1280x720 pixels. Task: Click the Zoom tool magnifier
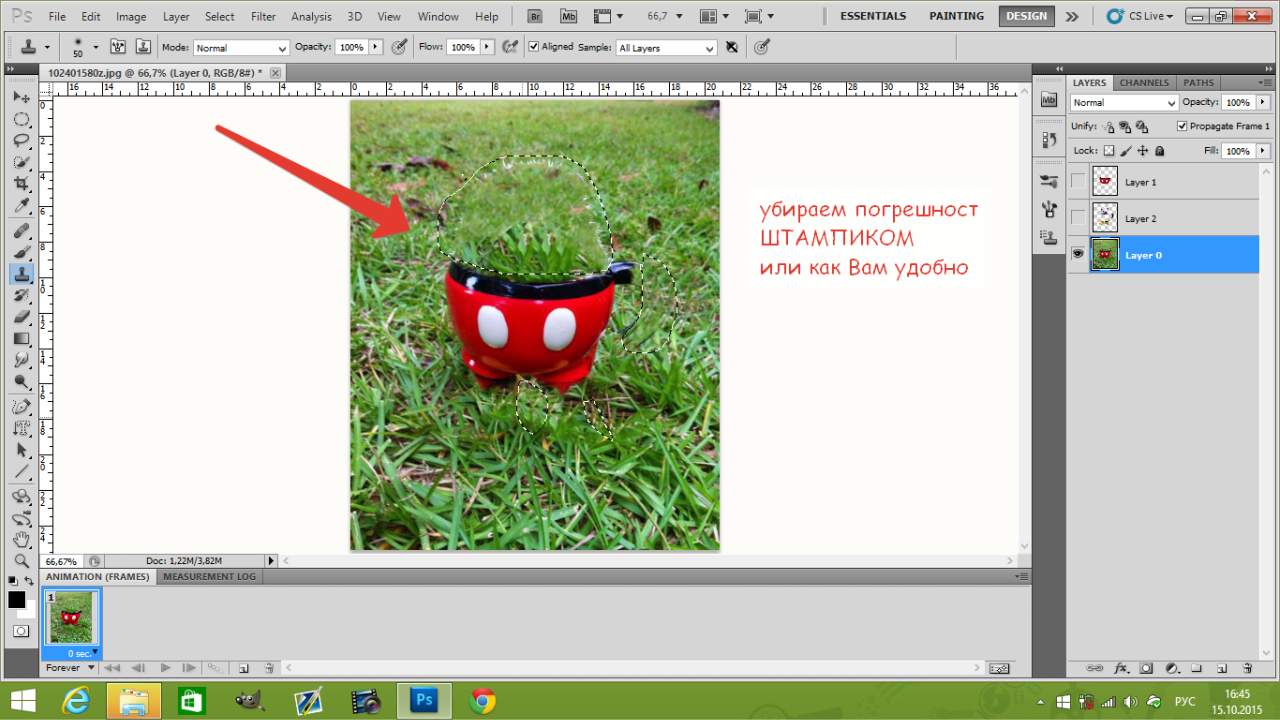tap(21, 561)
